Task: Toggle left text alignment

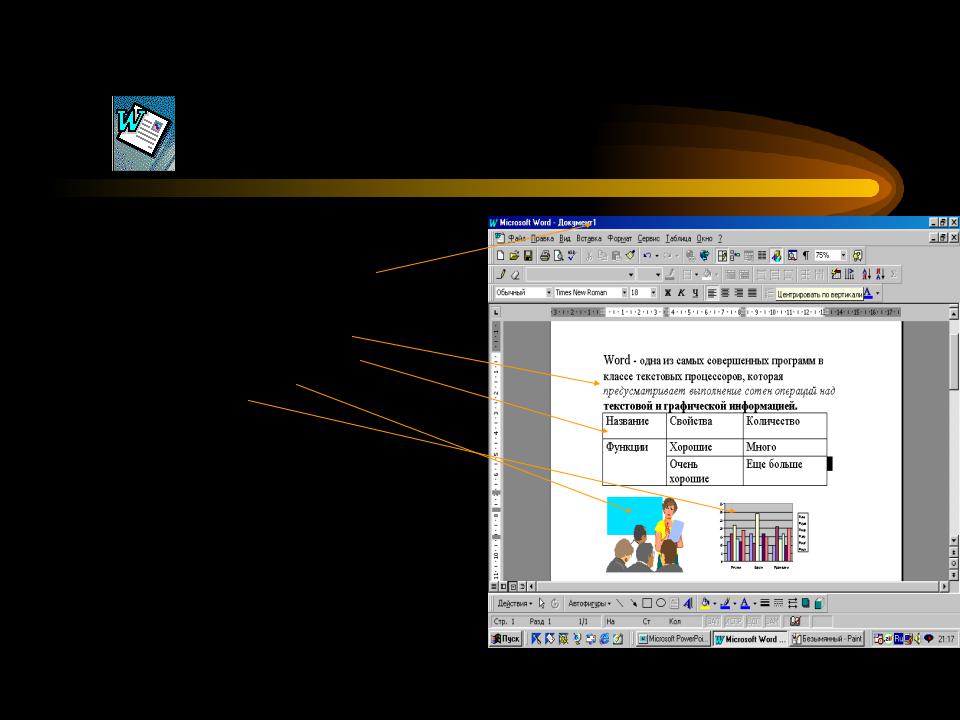Action: click(x=712, y=293)
